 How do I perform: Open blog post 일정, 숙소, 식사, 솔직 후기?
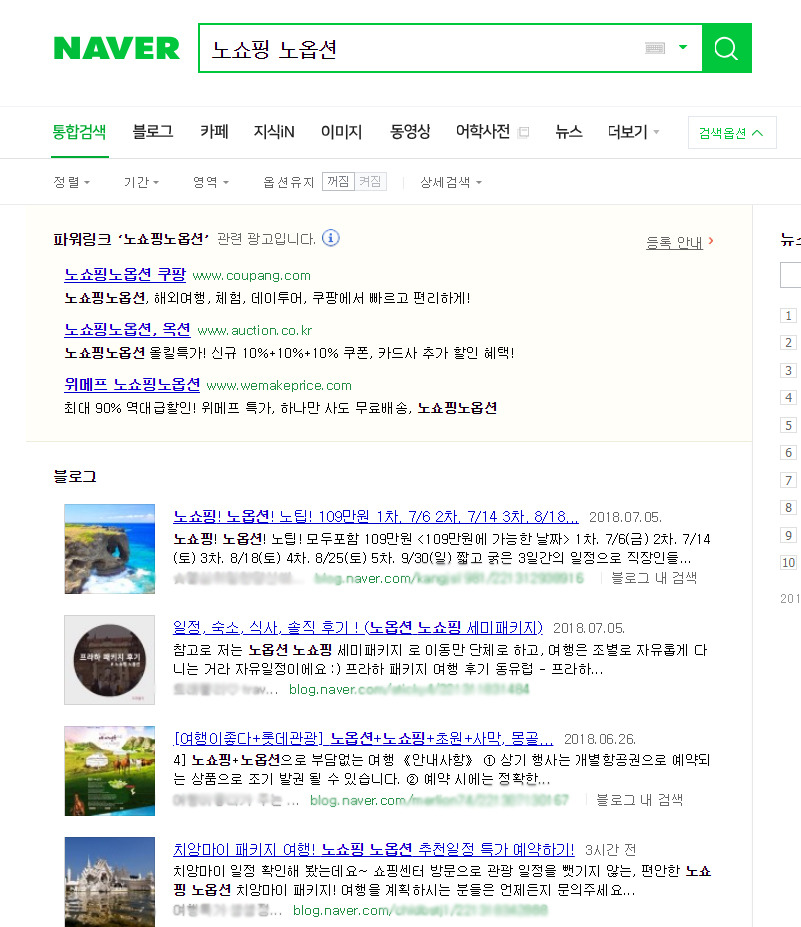pos(358,628)
